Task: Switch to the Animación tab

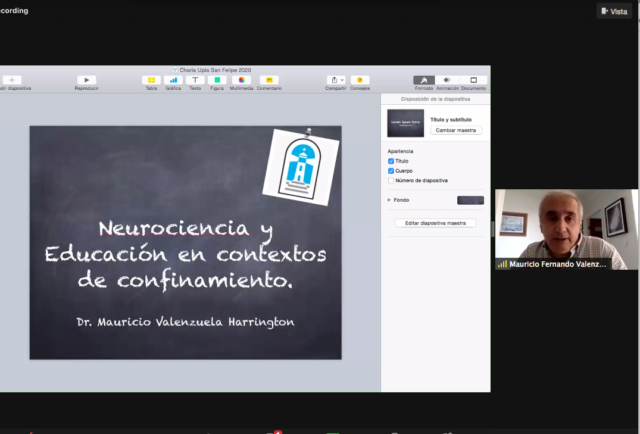Action: point(447,80)
